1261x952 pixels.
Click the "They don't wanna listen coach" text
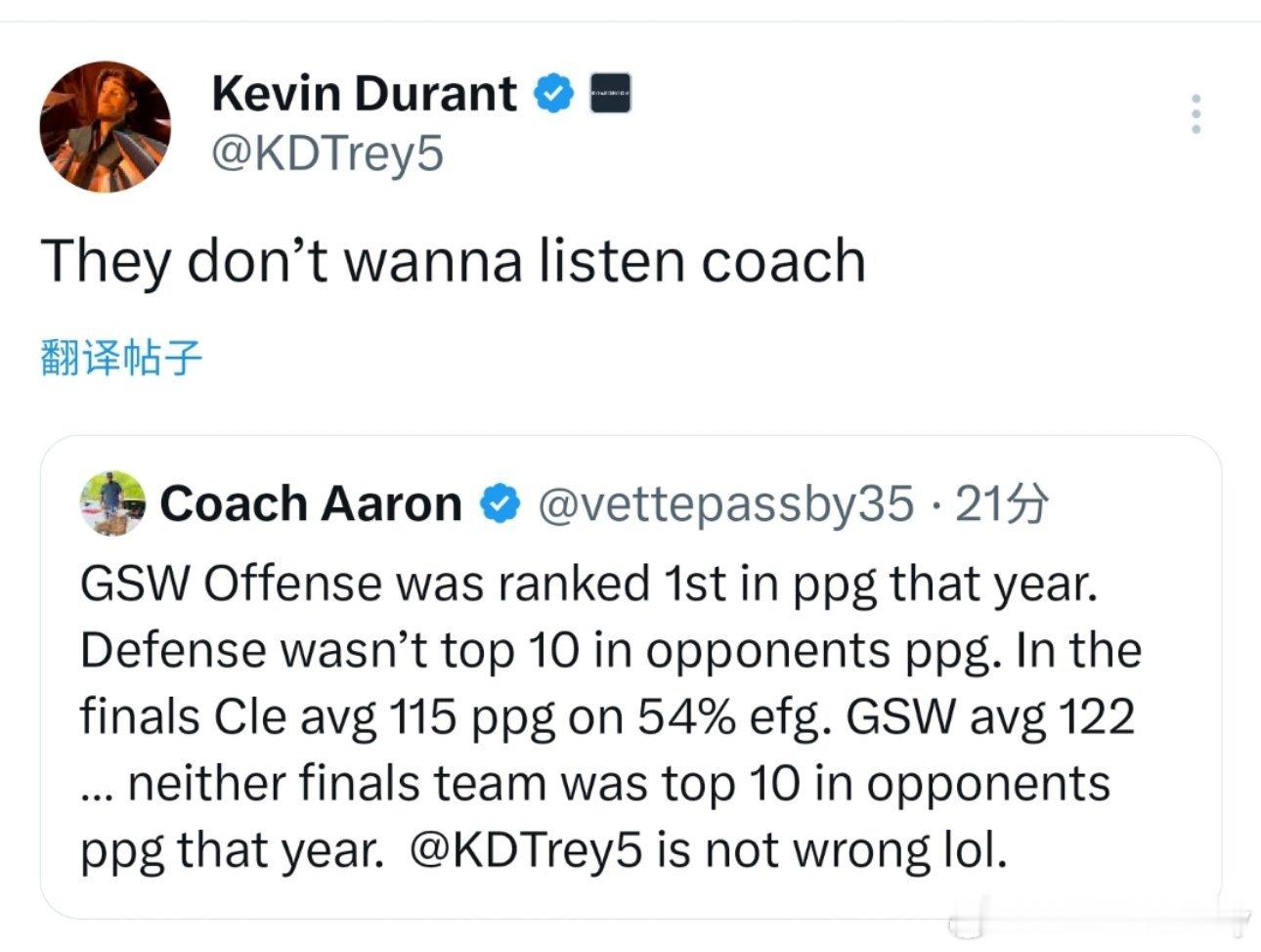[x=453, y=262]
